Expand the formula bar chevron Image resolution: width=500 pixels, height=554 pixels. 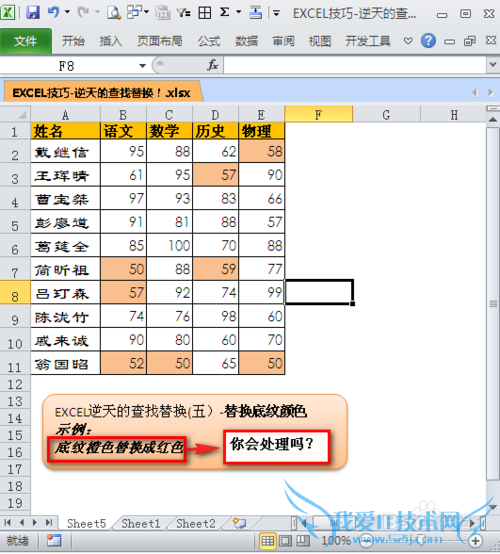pyautogui.click(x=493, y=65)
